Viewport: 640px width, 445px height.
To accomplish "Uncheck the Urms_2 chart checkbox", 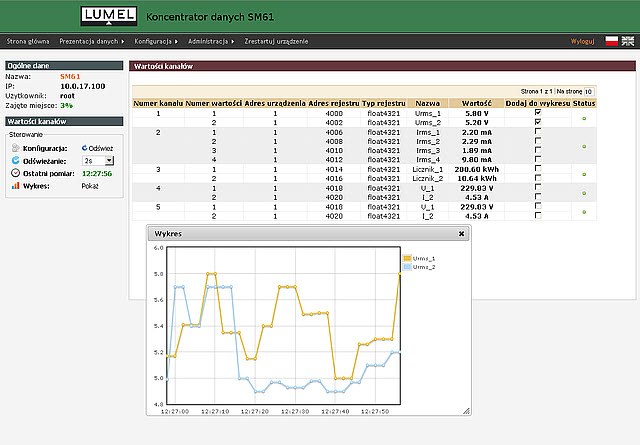I will [x=538, y=122].
